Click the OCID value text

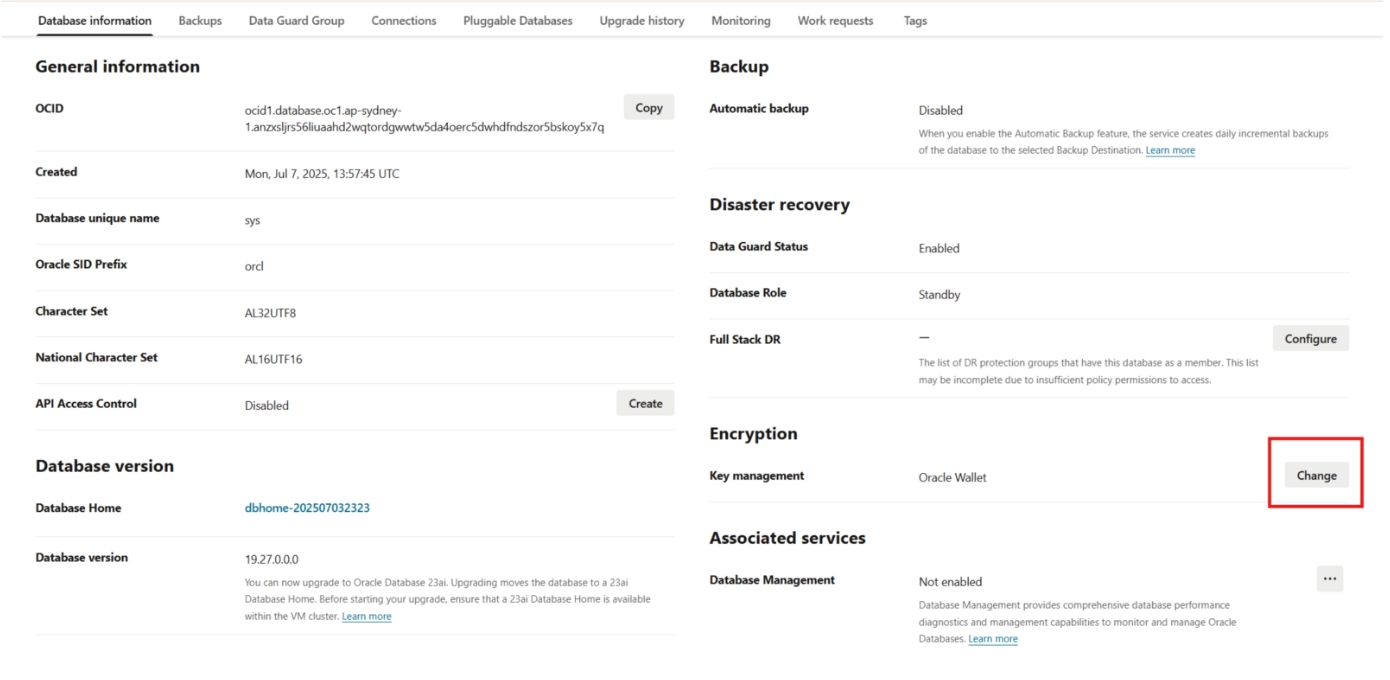point(423,119)
